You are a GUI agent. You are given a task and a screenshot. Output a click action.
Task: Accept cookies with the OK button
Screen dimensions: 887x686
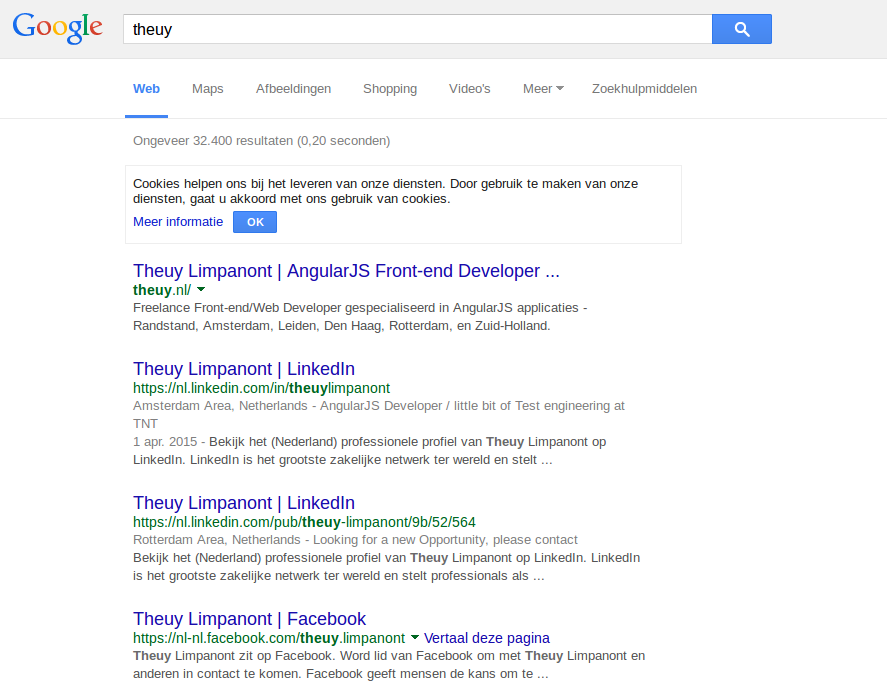pos(255,222)
